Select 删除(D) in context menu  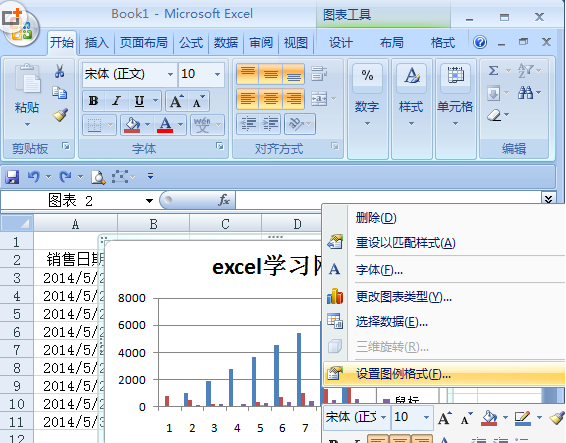444,218
